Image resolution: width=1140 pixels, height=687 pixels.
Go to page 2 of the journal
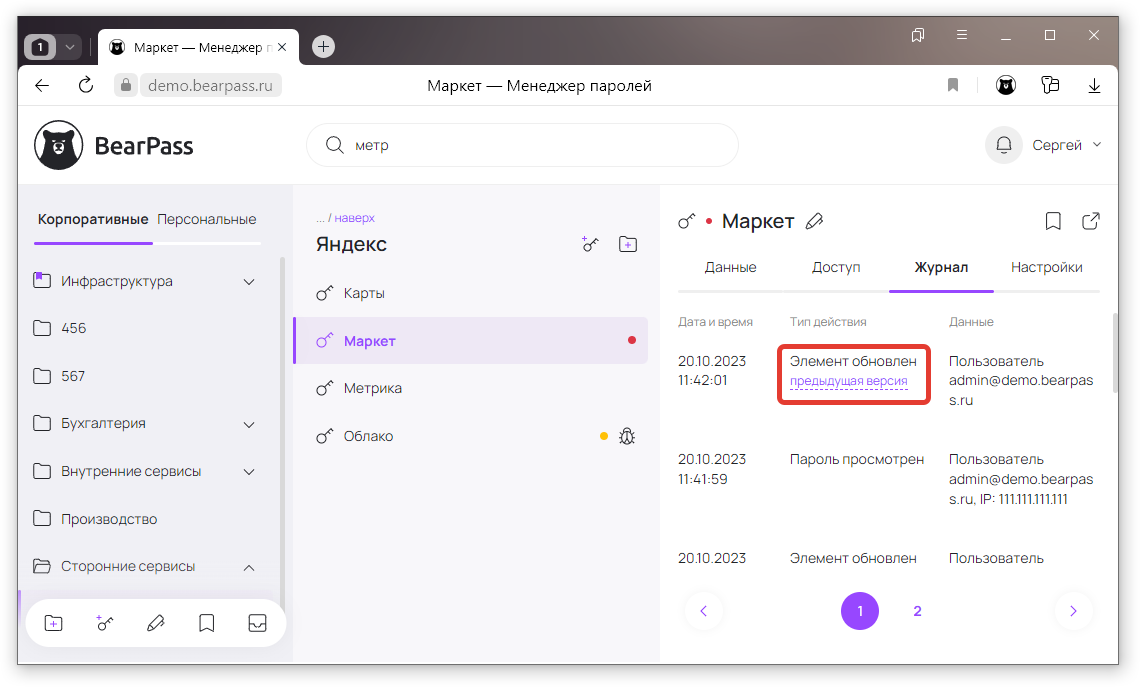pos(917,611)
